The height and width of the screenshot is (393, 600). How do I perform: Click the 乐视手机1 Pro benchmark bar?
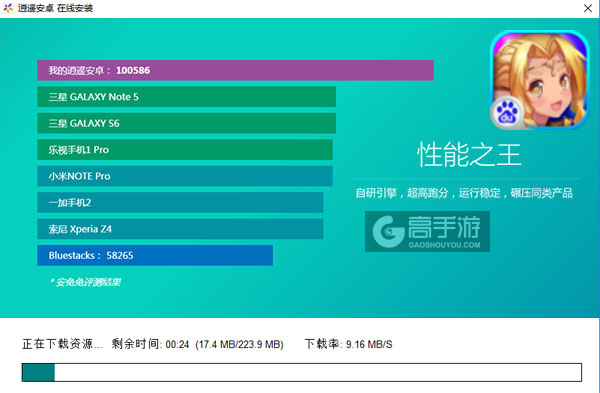[x=185, y=150]
